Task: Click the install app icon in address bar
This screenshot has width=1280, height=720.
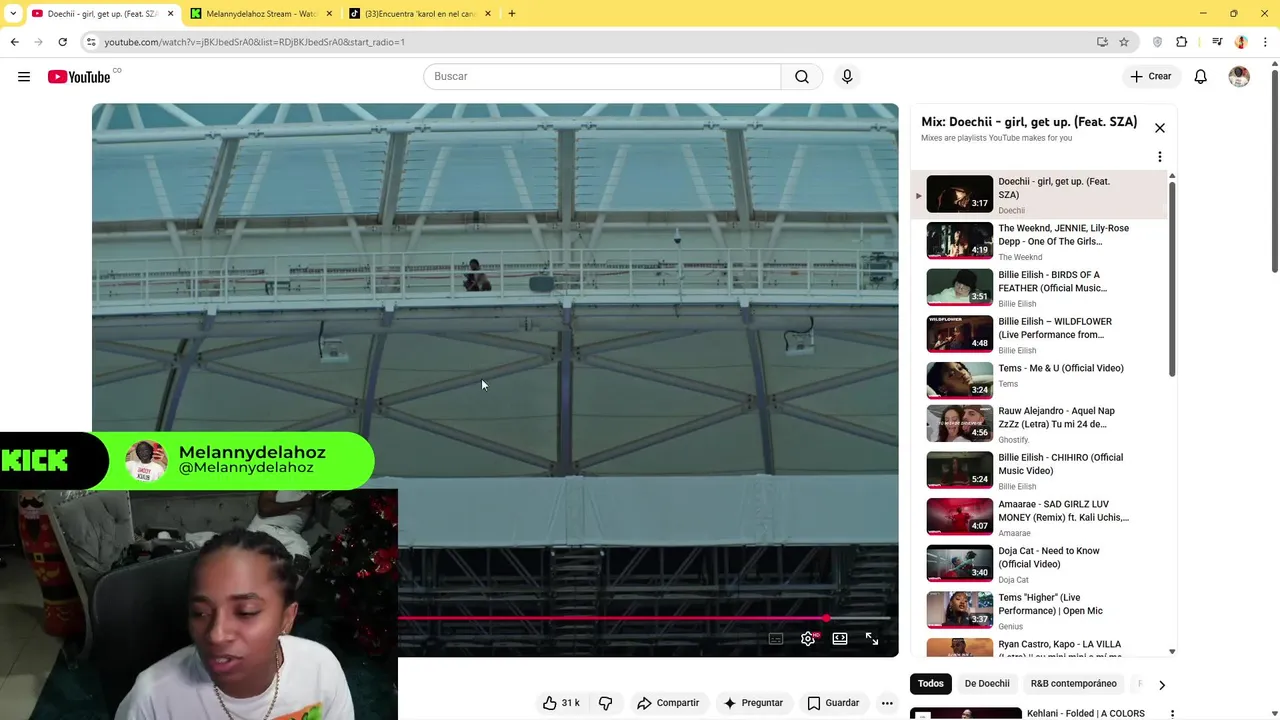Action: click(1102, 42)
